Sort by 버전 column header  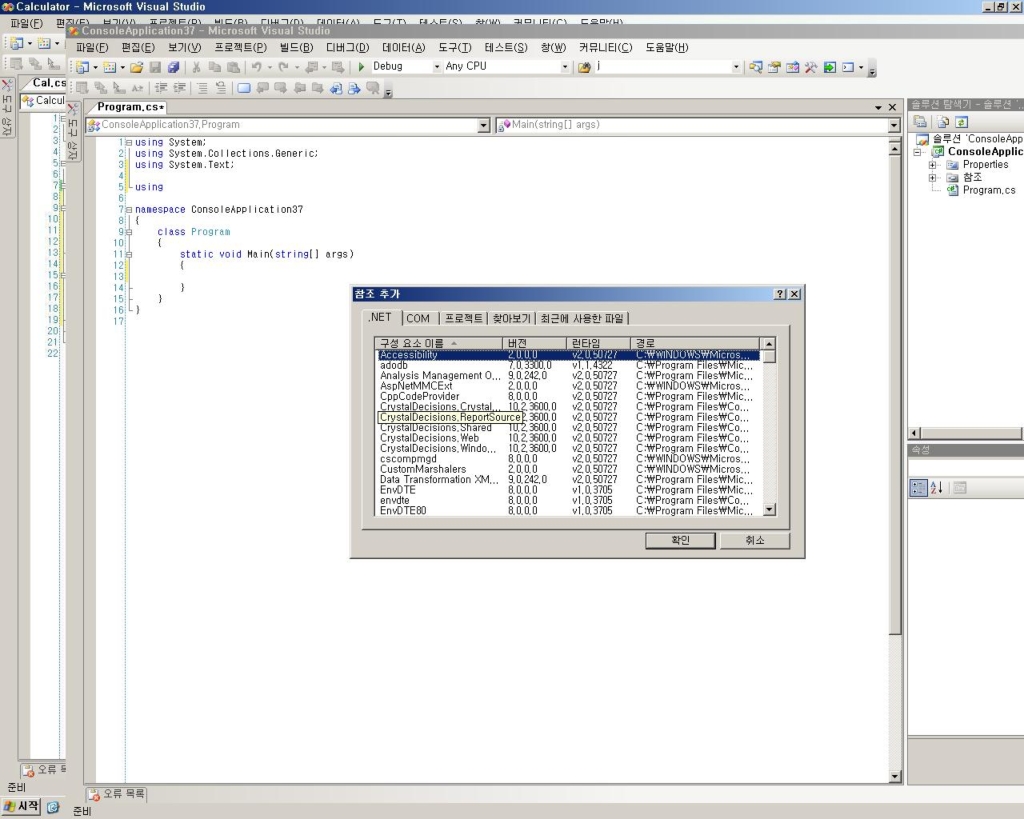point(534,344)
